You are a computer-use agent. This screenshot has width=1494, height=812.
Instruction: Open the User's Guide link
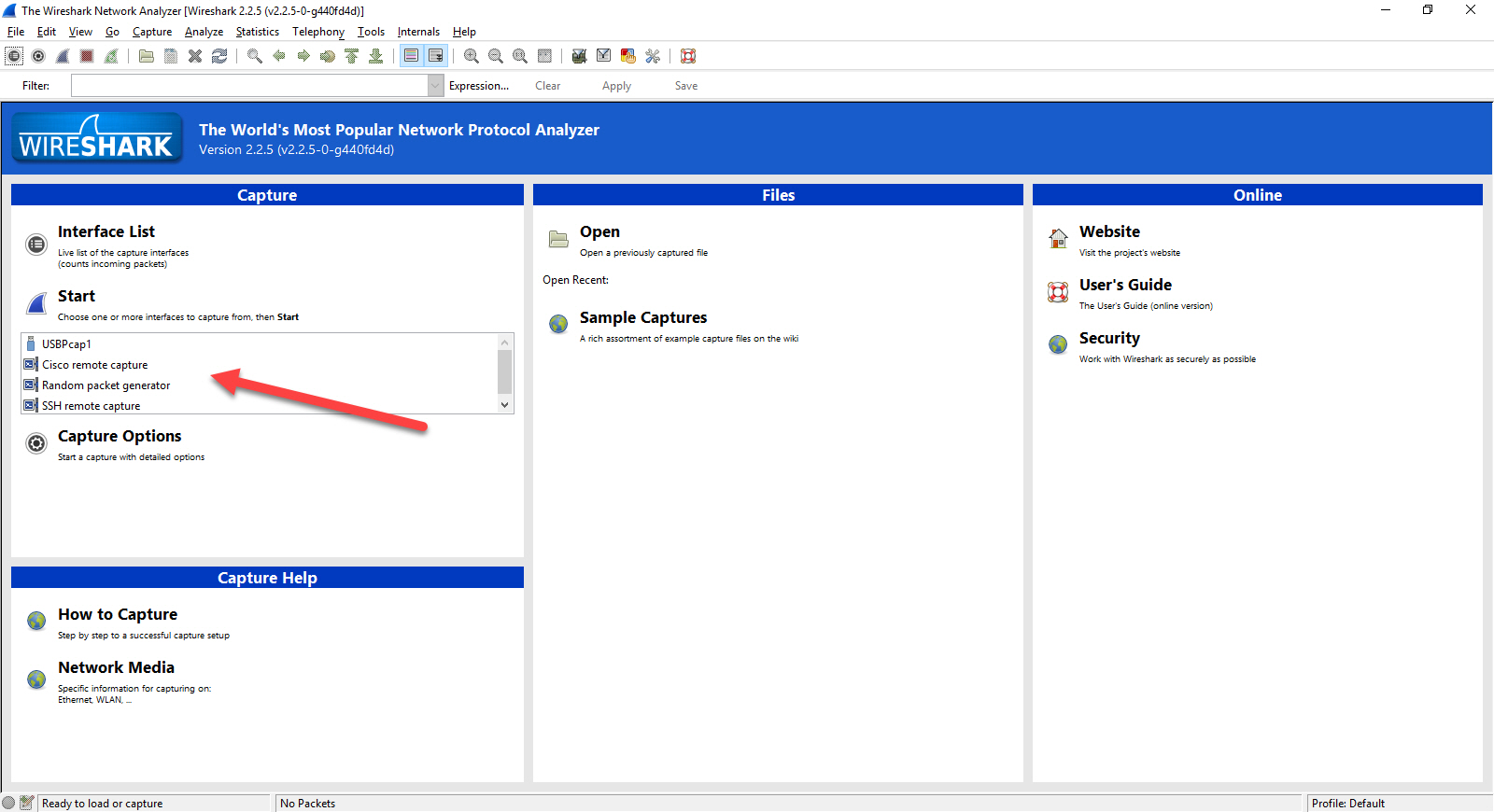pyautogui.click(x=1124, y=286)
